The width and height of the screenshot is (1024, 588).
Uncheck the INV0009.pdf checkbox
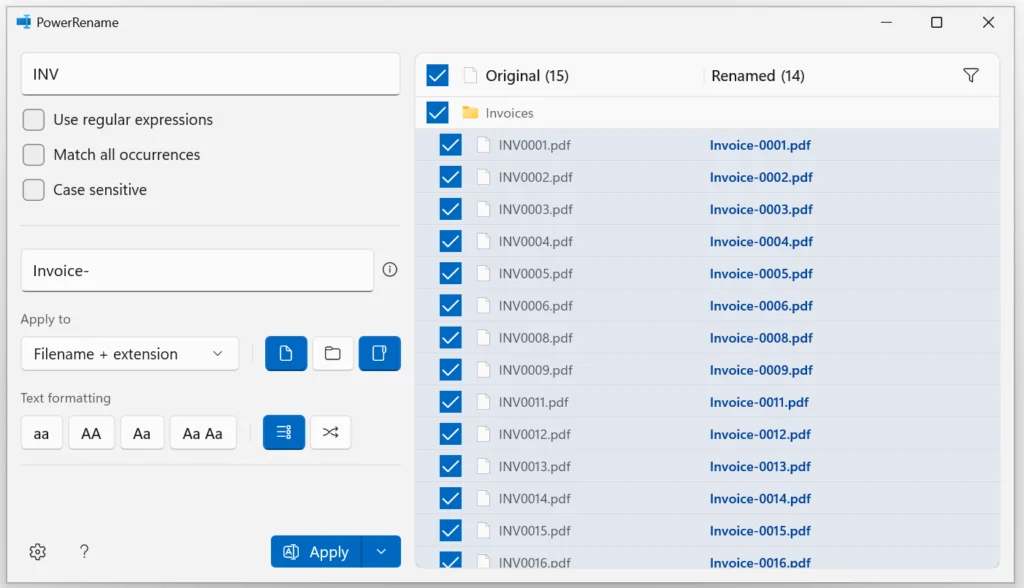coord(451,370)
